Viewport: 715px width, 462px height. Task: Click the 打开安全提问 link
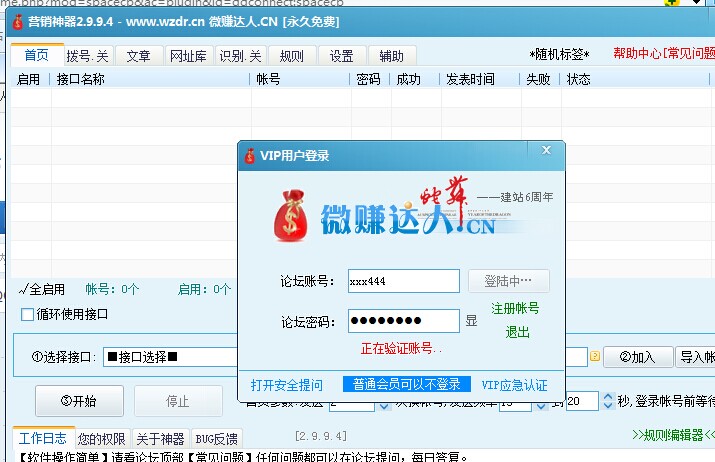pyautogui.click(x=286, y=385)
